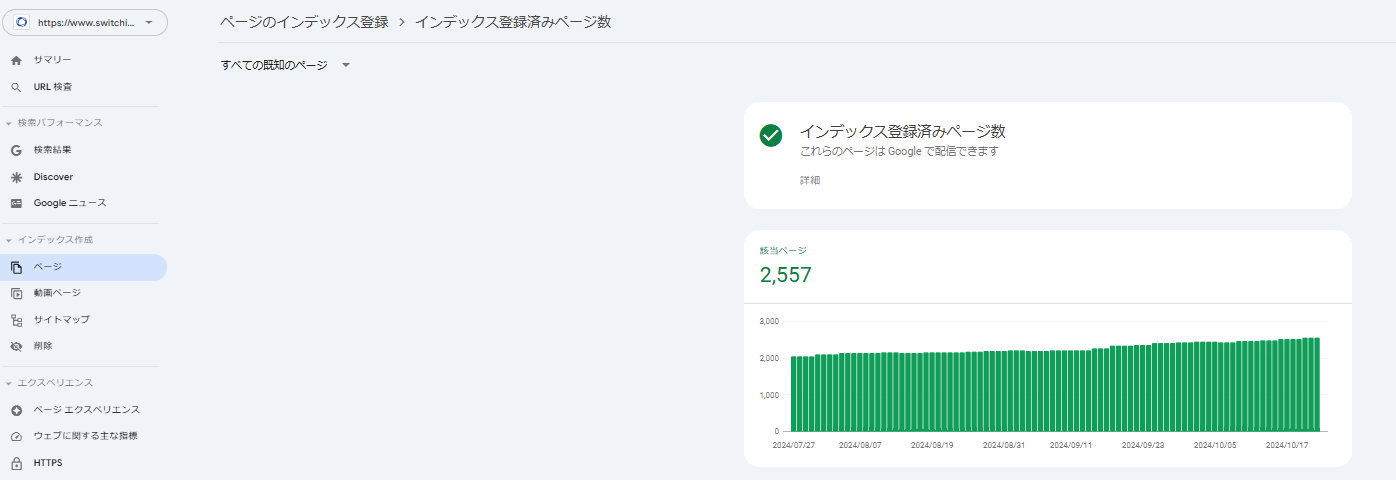Select ページ in the sidebar
Image resolution: width=1396 pixels, height=480 pixels.
pos(83,267)
